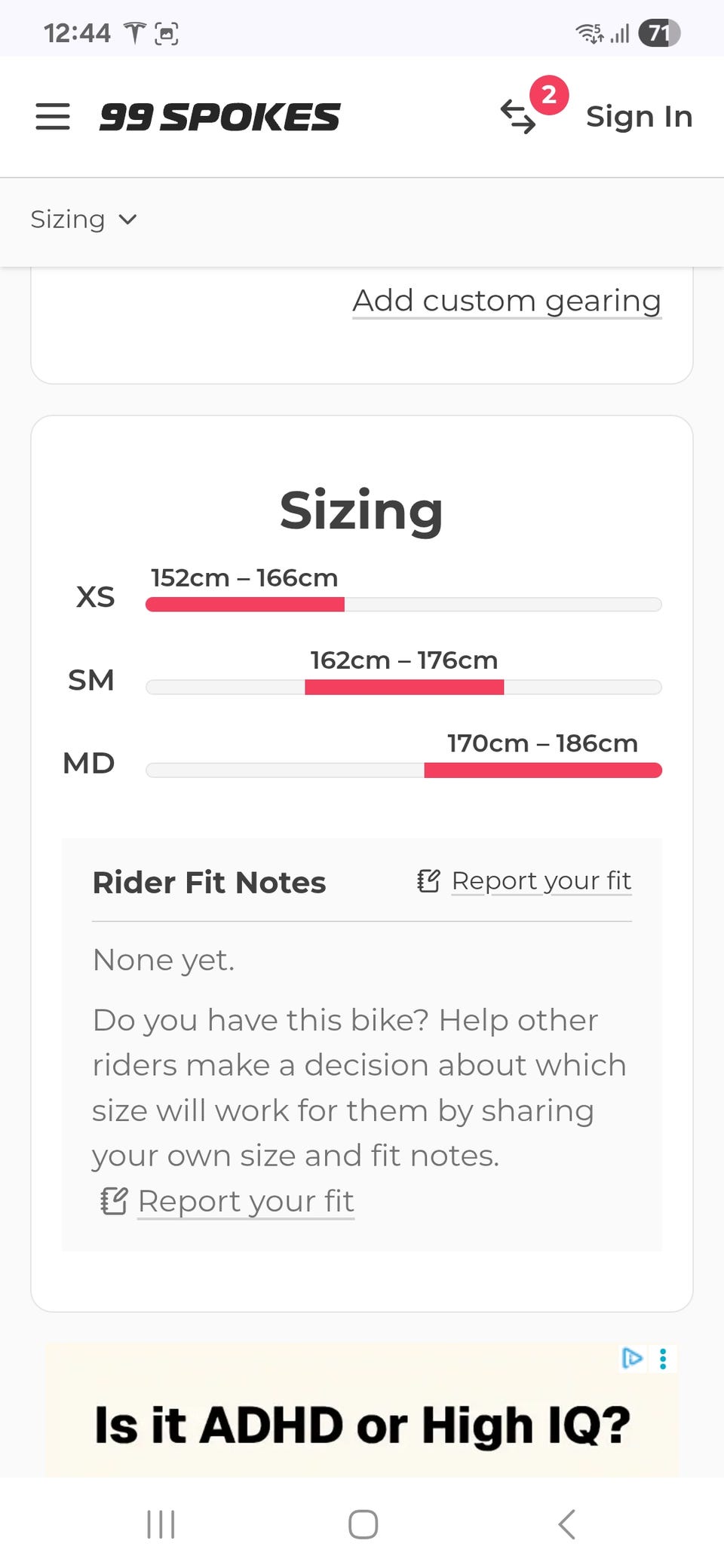Tap the red compare count badge
This screenshot has width=724, height=1568.
(549, 95)
